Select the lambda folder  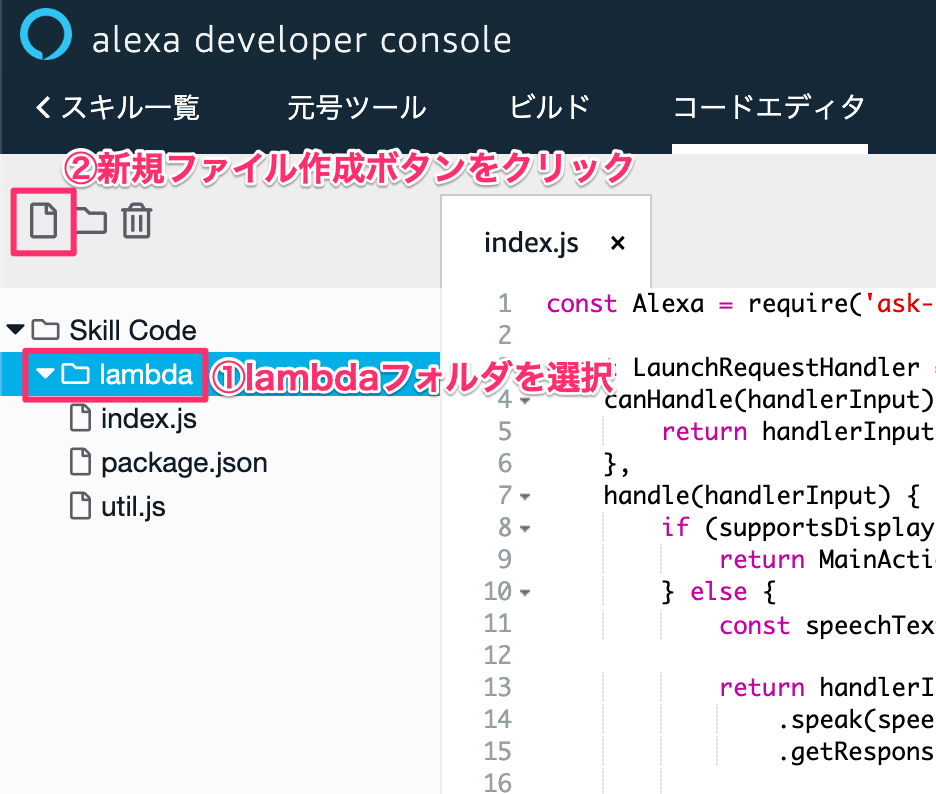coord(146,374)
